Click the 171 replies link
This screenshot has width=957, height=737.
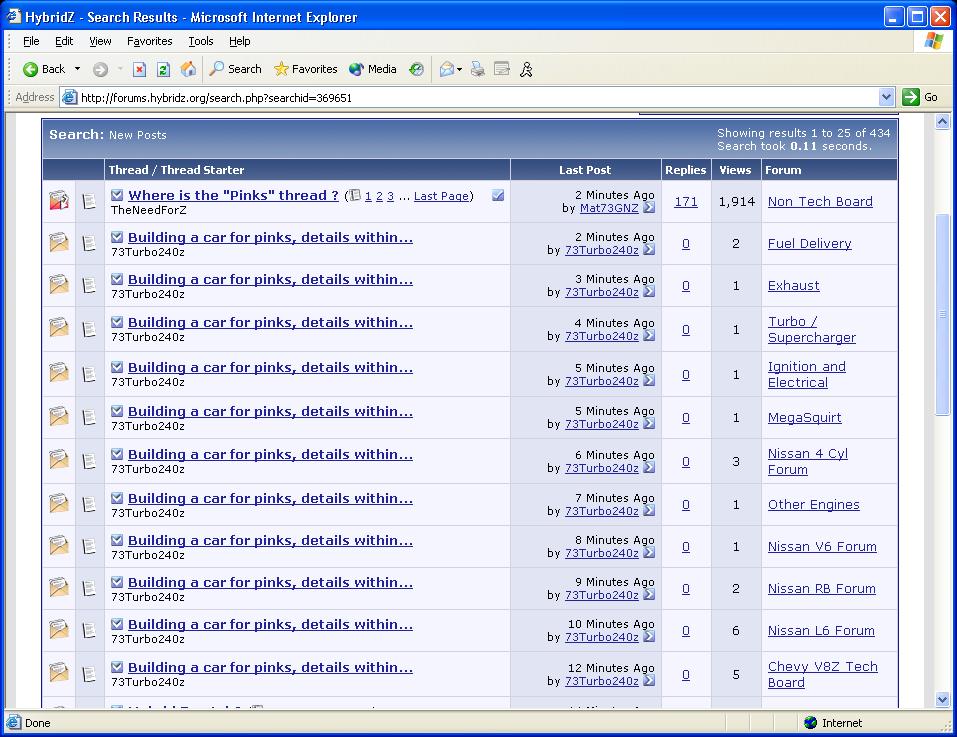click(686, 201)
